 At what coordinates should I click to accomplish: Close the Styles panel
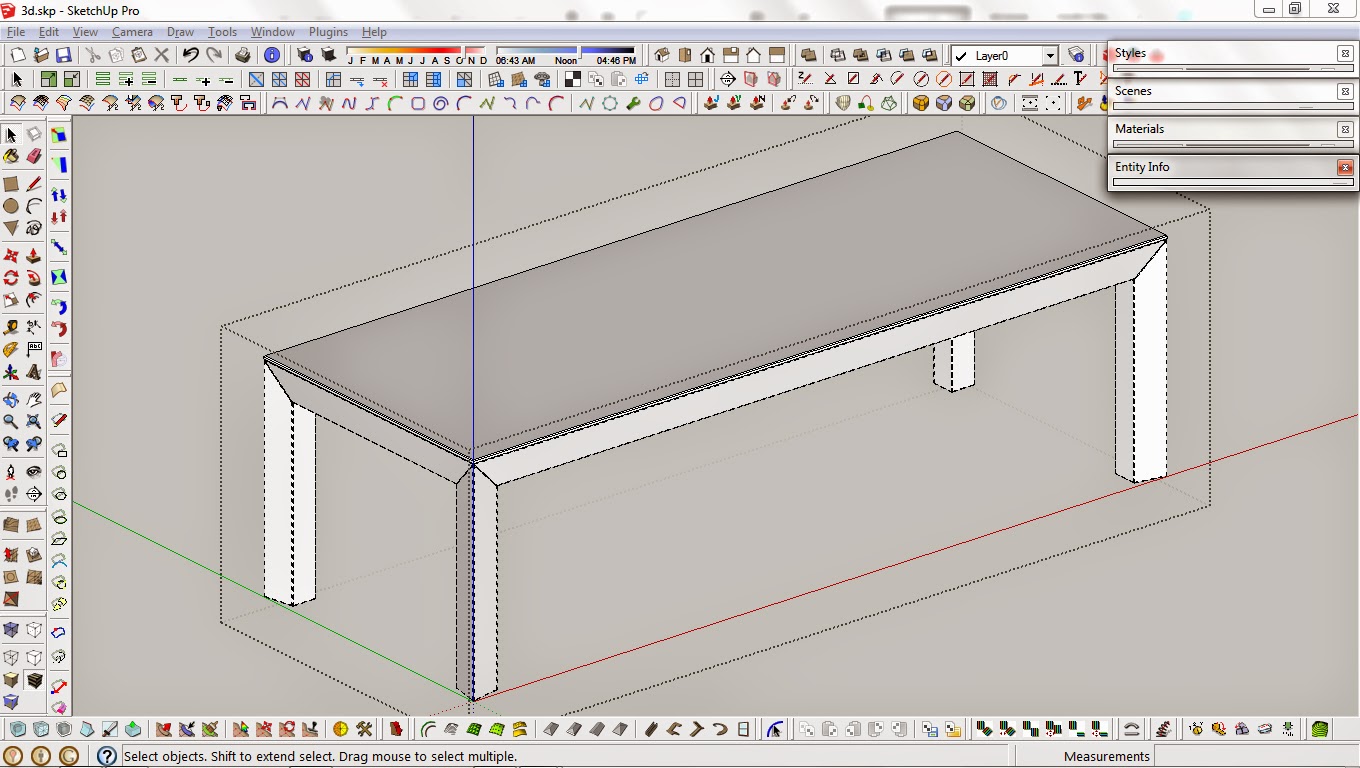point(1345,54)
